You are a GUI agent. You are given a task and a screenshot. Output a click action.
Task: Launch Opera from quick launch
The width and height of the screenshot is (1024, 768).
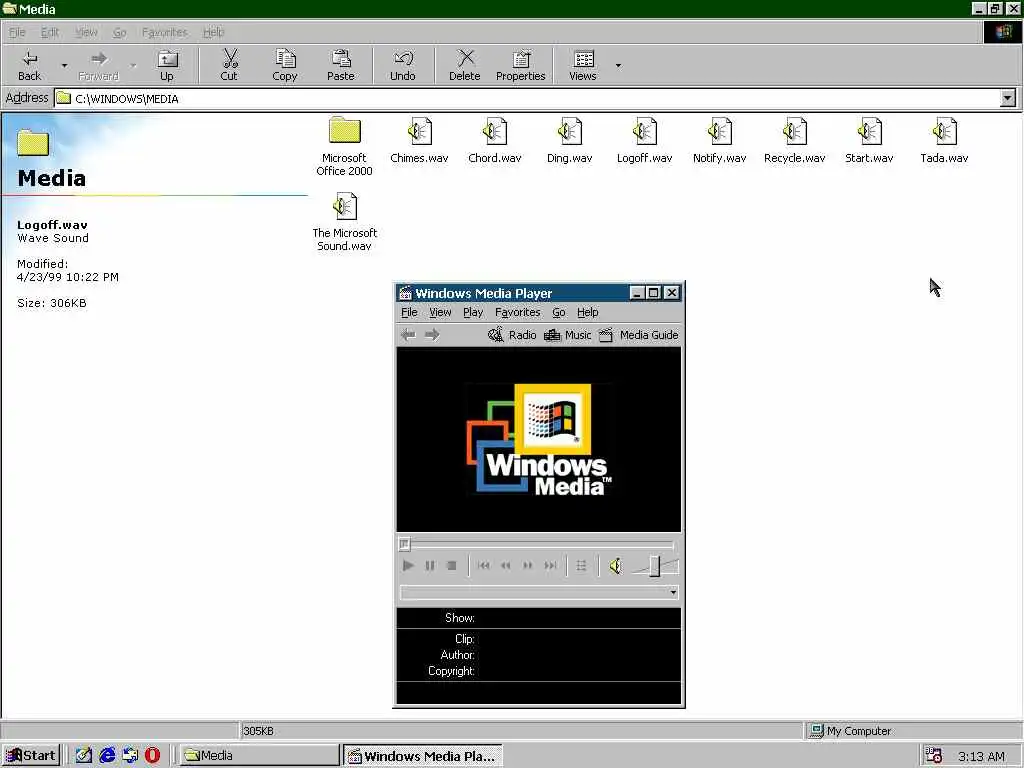[x=152, y=756]
